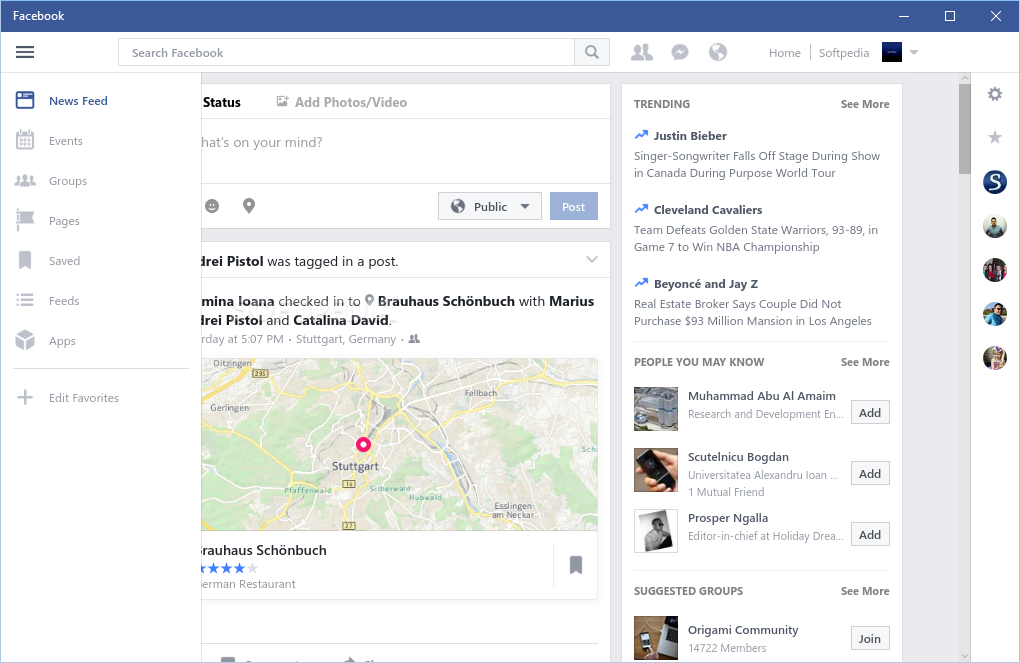The image size is (1020, 663).
Task: Add Scutelnicu Bogdan as friend
Action: [x=870, y=474]
